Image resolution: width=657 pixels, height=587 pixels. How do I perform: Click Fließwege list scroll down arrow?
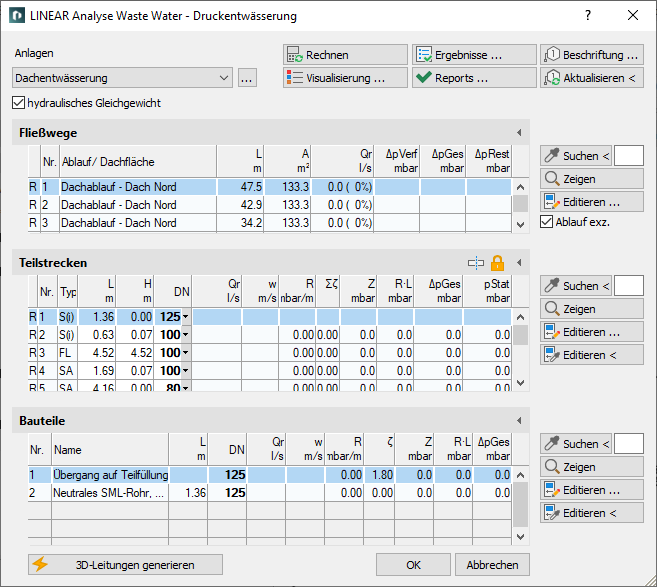pyautogui.click(x=520, y=225)
